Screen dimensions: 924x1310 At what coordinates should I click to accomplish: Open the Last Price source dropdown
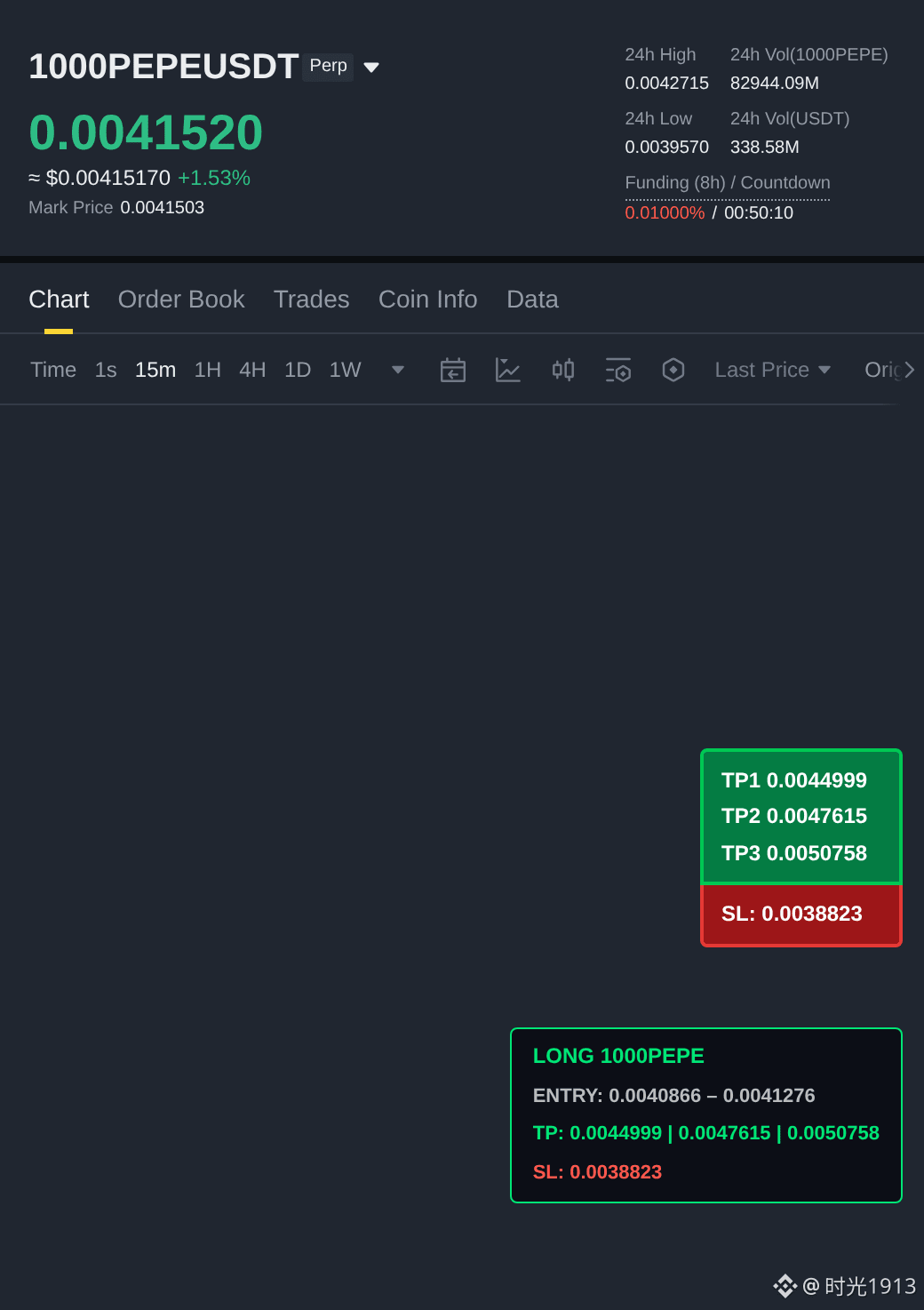[x=772, y=370]
